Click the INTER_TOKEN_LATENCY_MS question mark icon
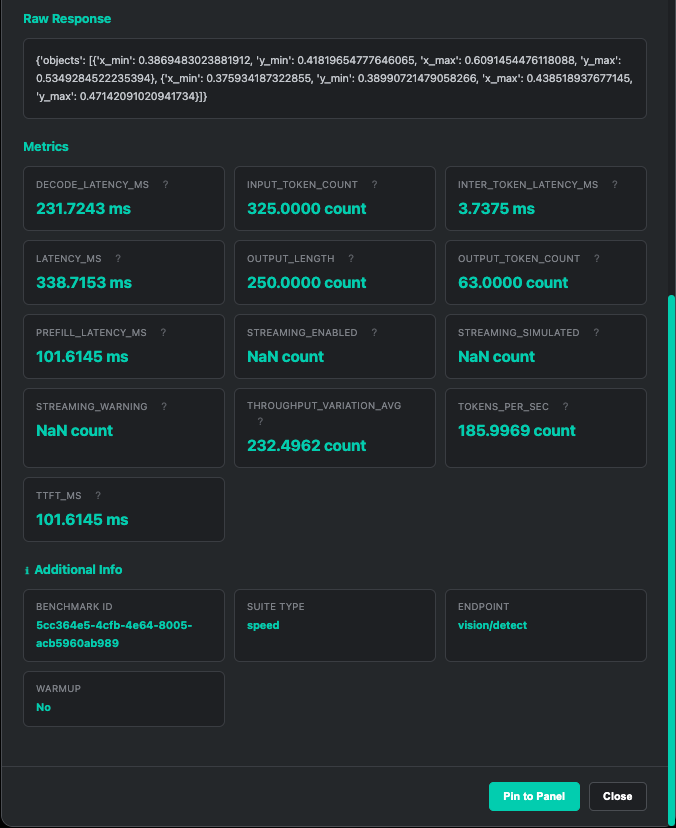This screenshot has width=676, height=828. tap(614, 185)
